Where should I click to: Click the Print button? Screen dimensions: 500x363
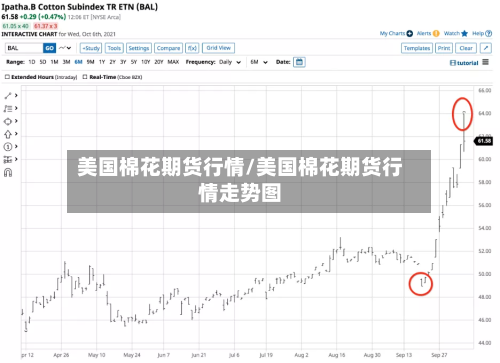point(444,48)
